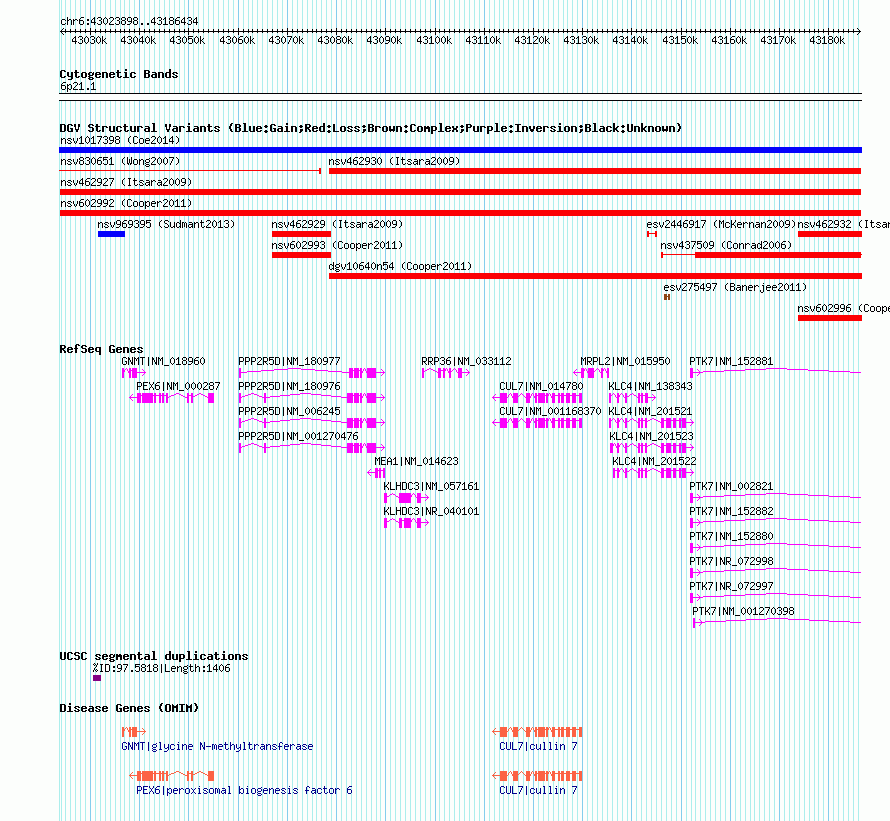Click the purple segmental duplication block
The image size is (890, 821).
(97, 678)
